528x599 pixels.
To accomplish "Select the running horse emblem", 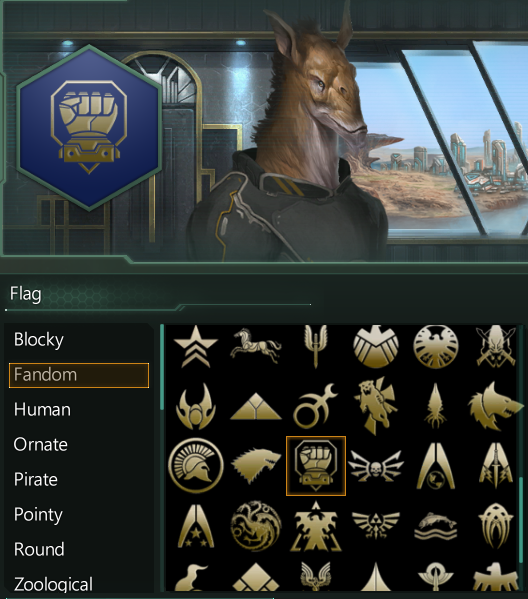I will click(x=256, y=345).
